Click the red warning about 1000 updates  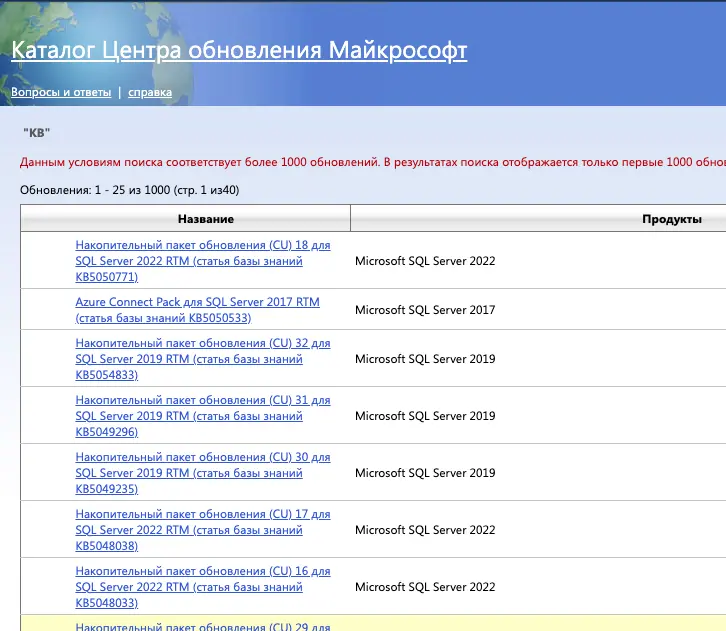tap(373, 162)
